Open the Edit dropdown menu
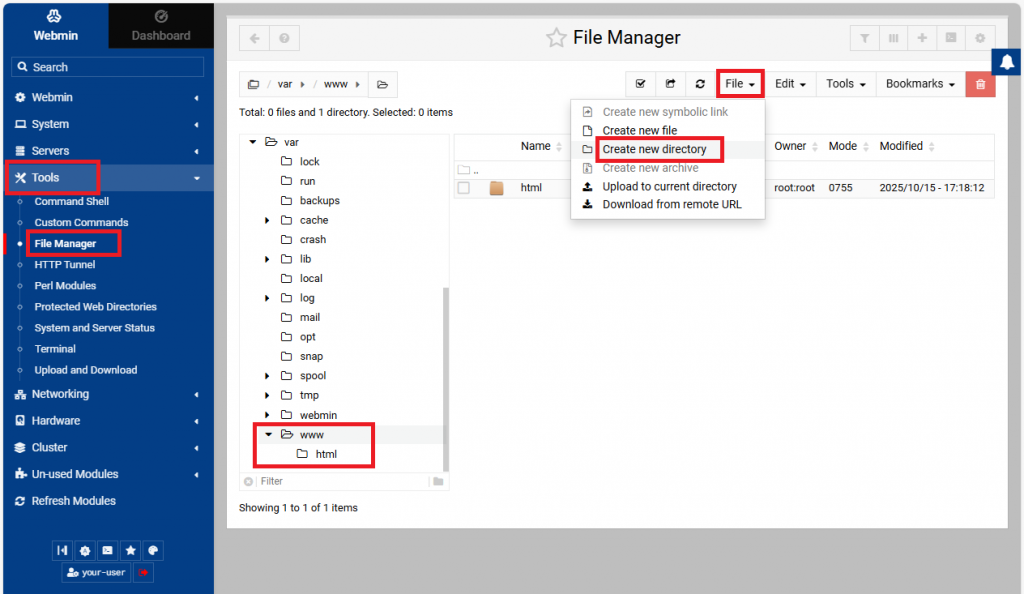1024x594 pixels. tap(790, 84)
